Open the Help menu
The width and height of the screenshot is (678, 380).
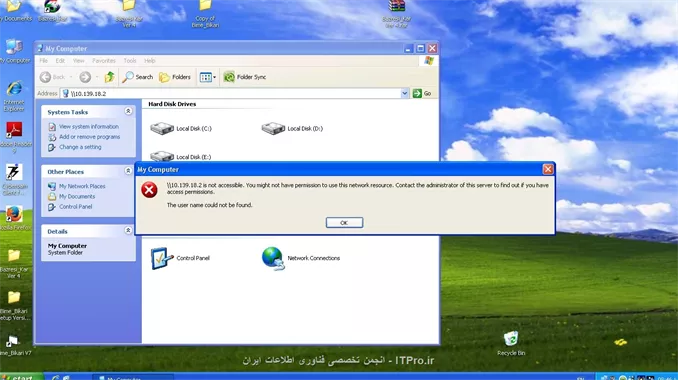(x=150, y=61)
